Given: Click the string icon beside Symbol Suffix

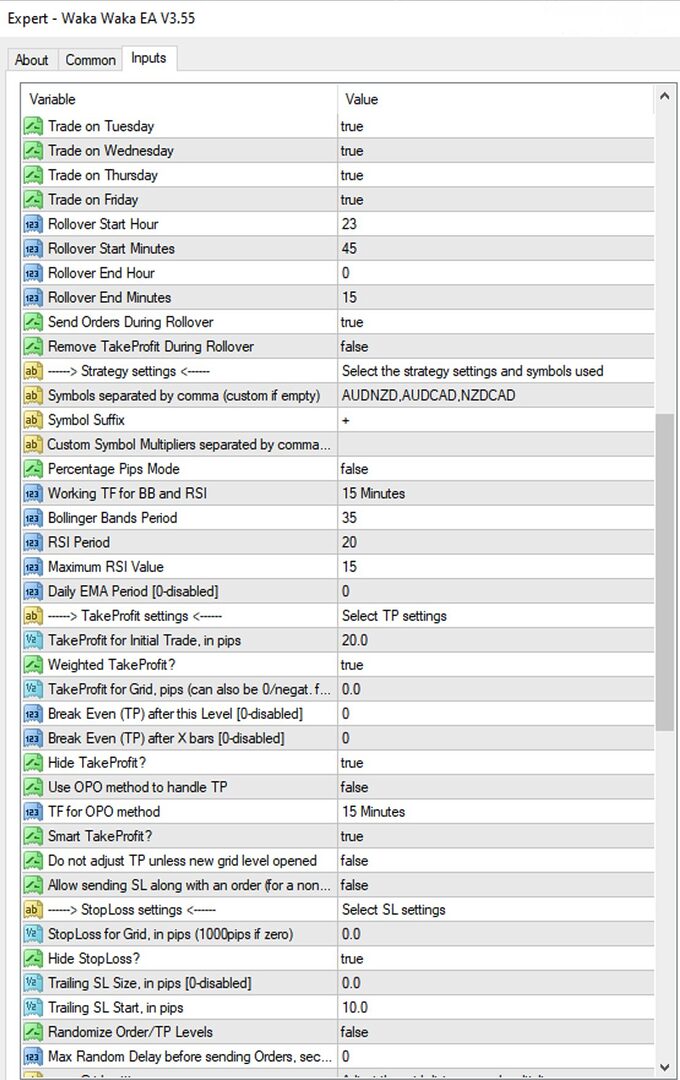Looking at the screenshot, I should click(x=33, y=420).
